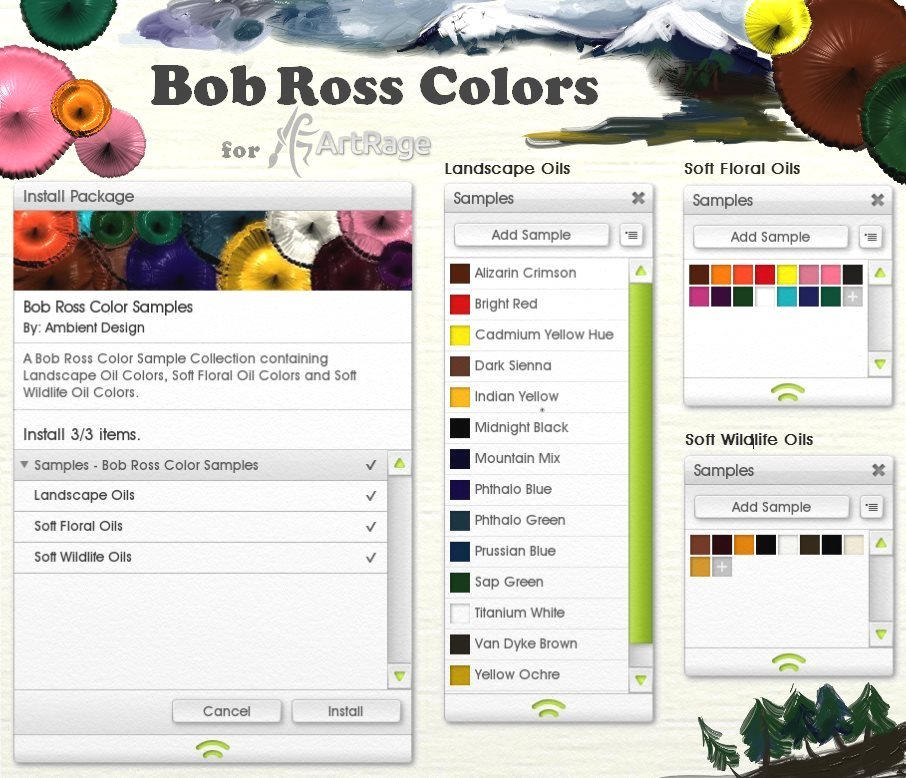Click scroll up arrow in Soft Floral Oils panel
906x778 pixels.
coord(879,272)
